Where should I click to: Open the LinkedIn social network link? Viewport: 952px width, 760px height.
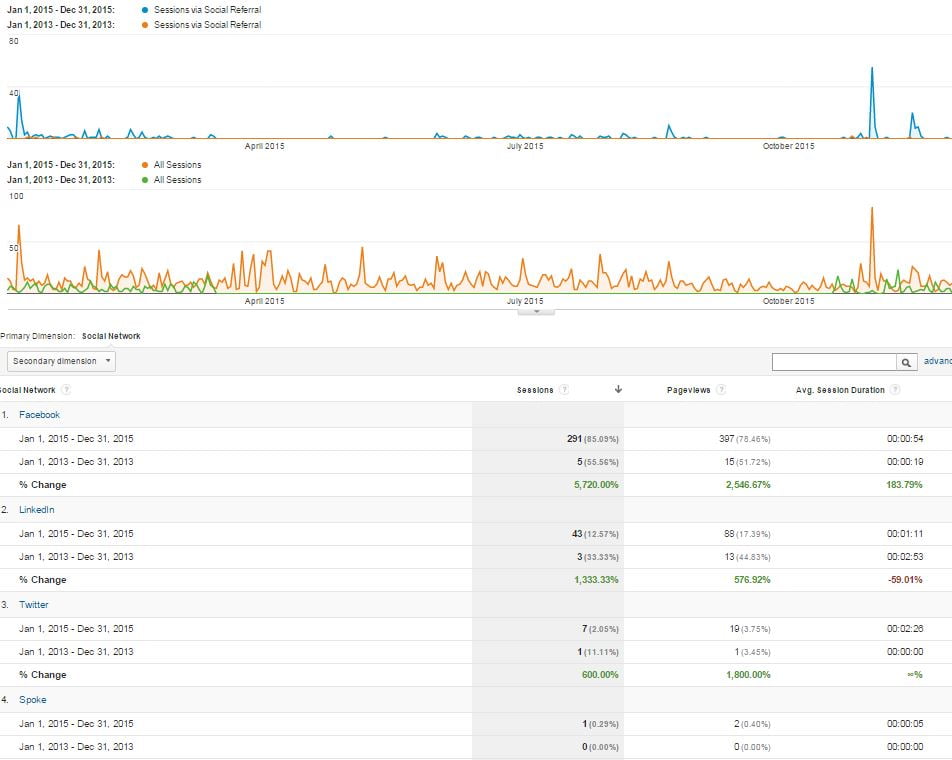pyautogui.click(x=37, y=510)
